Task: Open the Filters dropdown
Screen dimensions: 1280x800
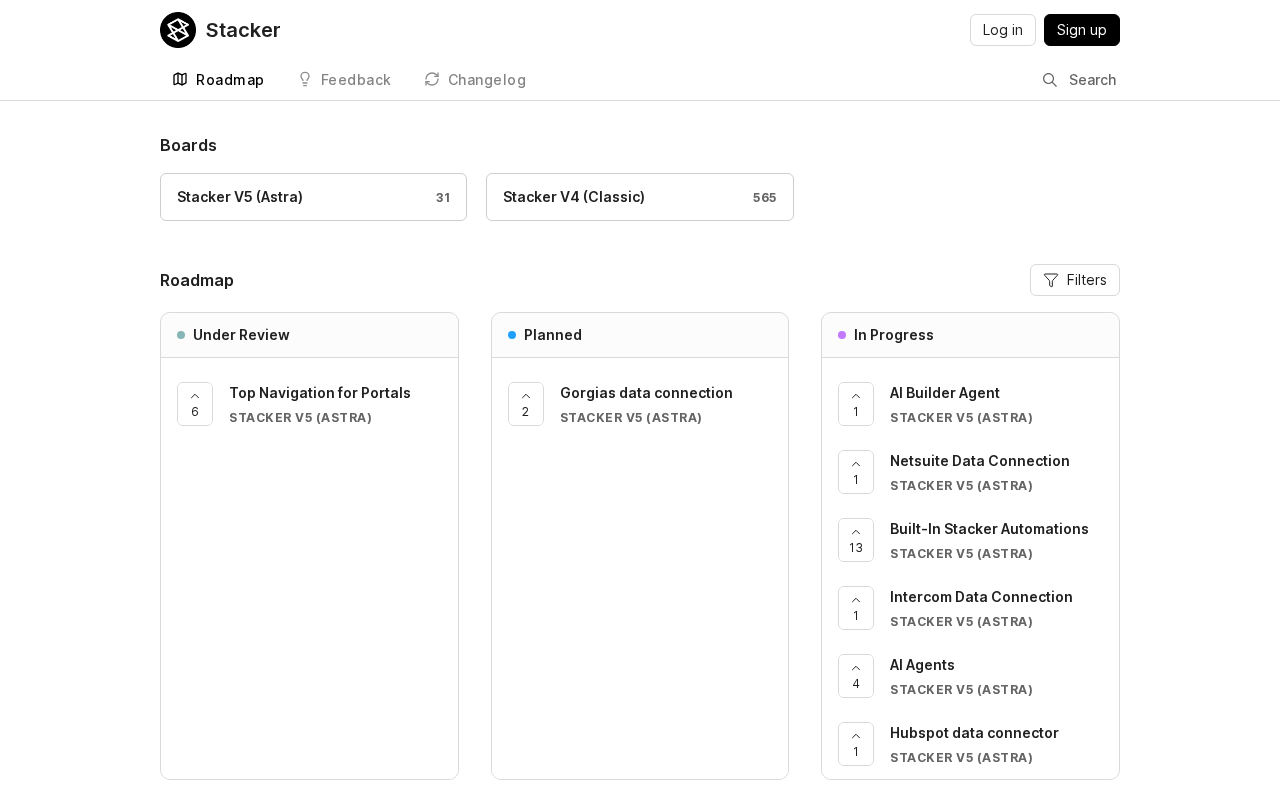Action: (x=1075, y=280)
